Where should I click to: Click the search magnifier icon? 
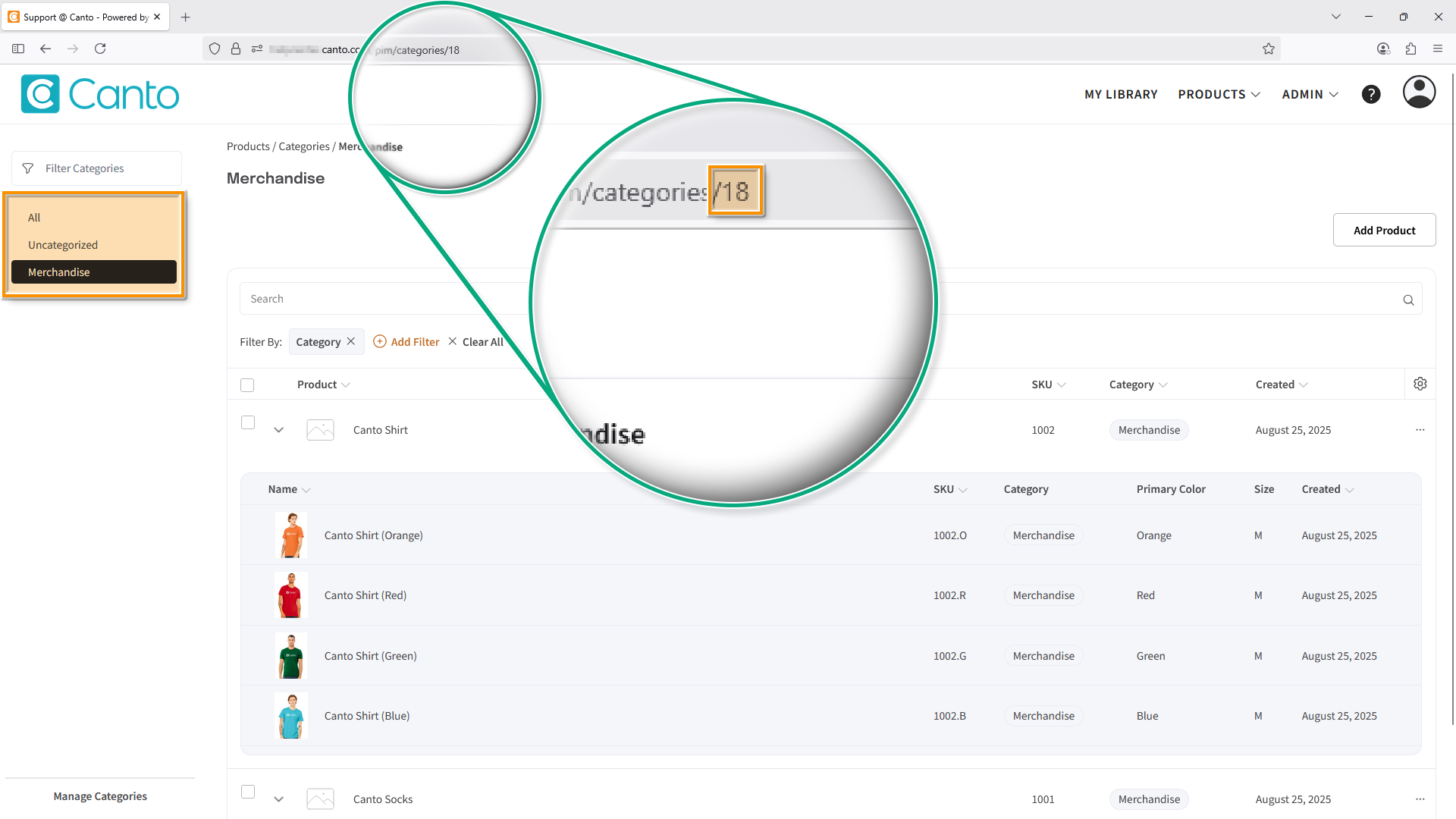(1408, 300)
